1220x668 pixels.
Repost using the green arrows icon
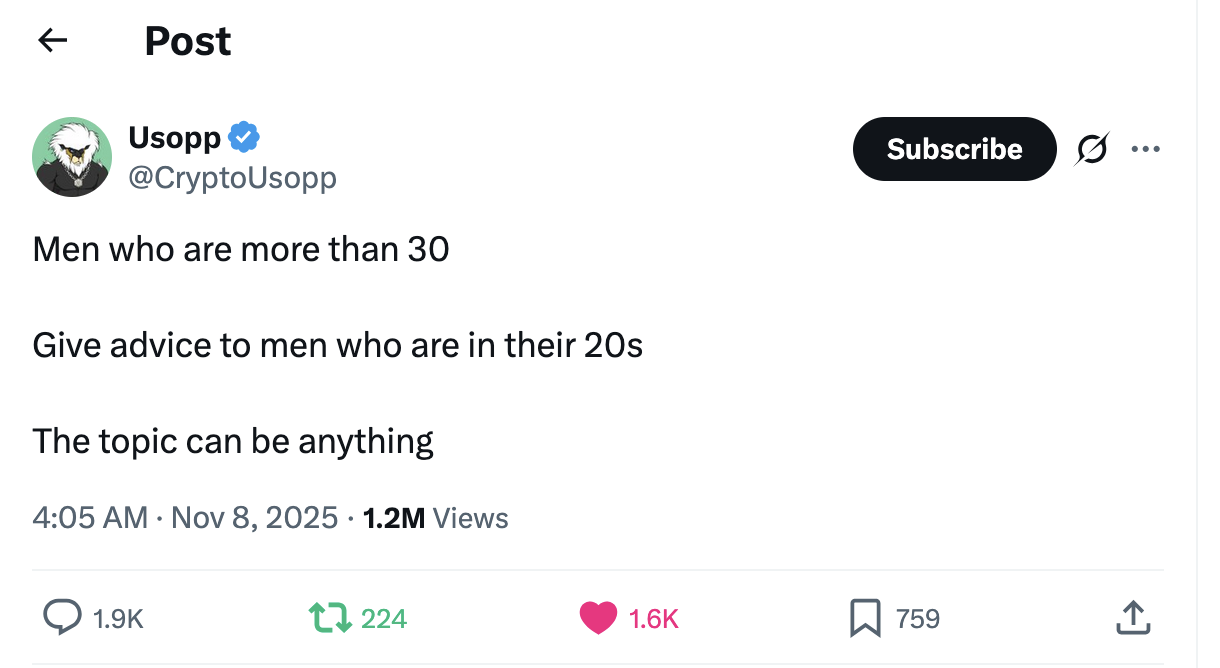[x=330, y=618]
